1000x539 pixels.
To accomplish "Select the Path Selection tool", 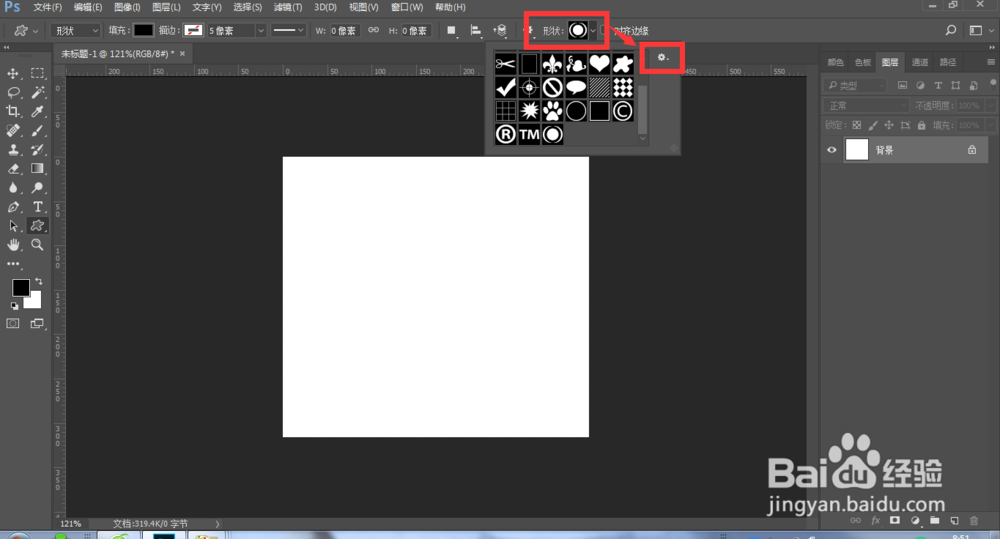I will pos(13,226).
